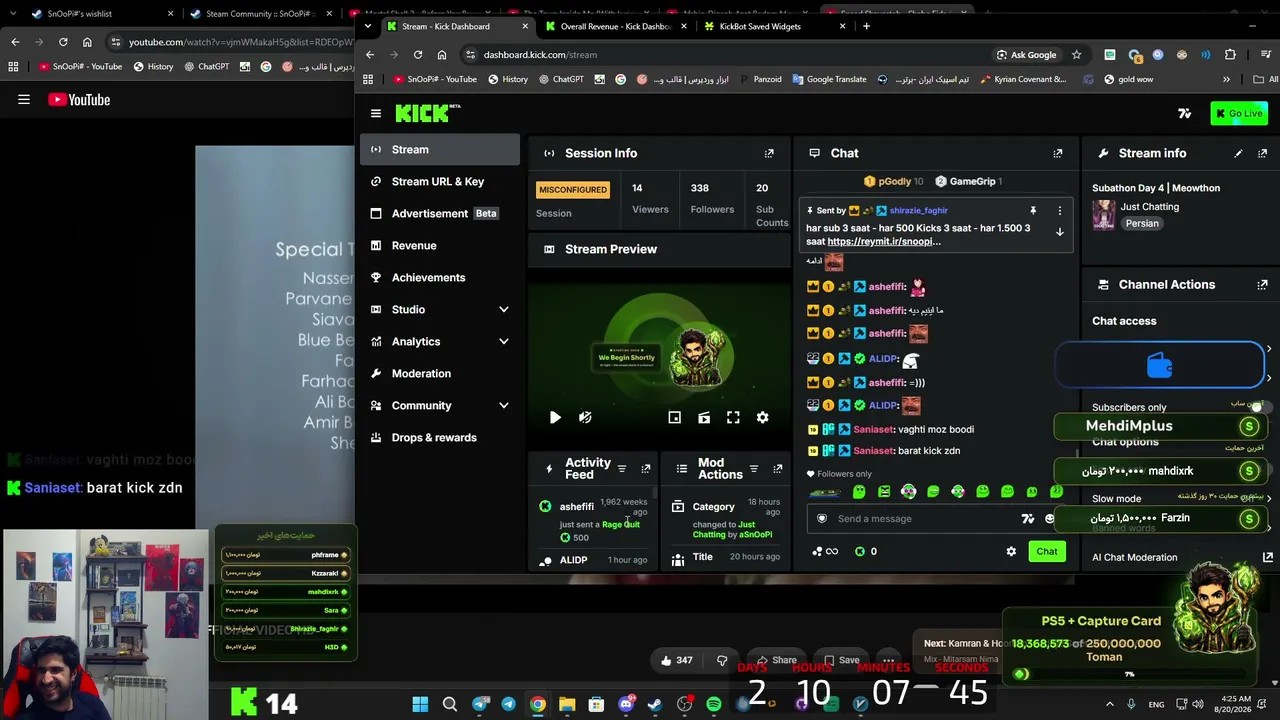
Task: Pop out the Mod Actions panel
Action: pyautogui.click(x=777, y=469)
